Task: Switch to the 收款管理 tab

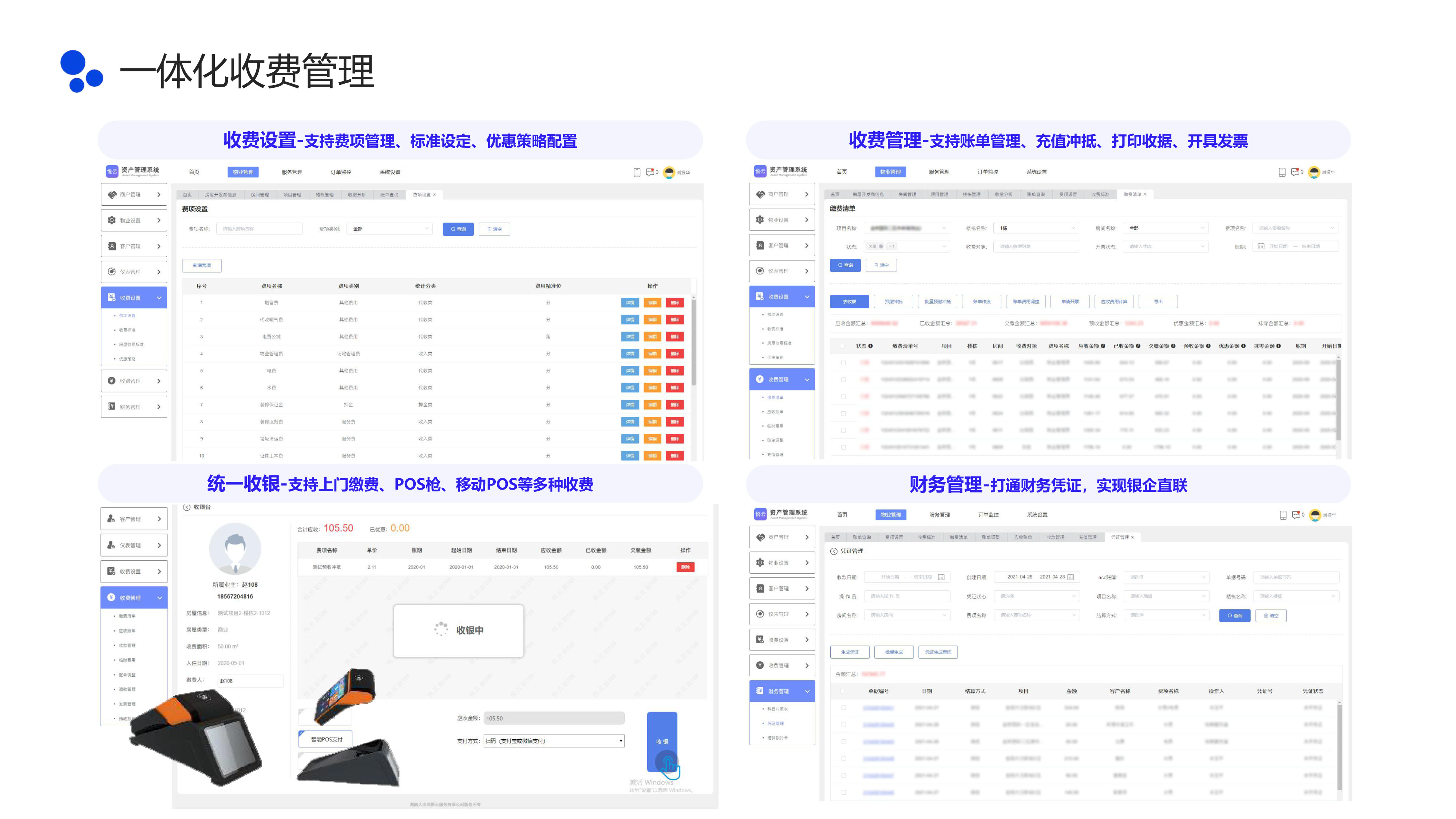Action: pyautogui.click(x=1055, y=538)
